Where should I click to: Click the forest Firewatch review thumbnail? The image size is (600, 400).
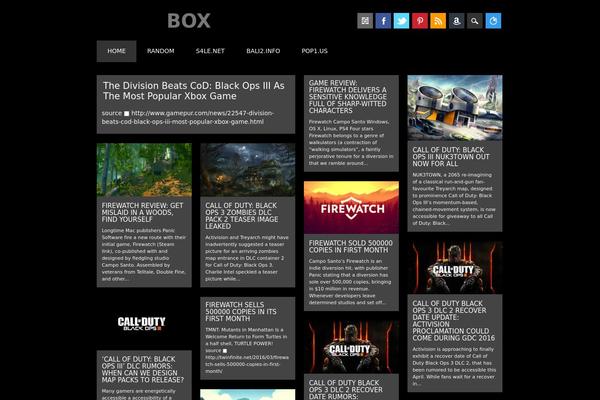144,170
